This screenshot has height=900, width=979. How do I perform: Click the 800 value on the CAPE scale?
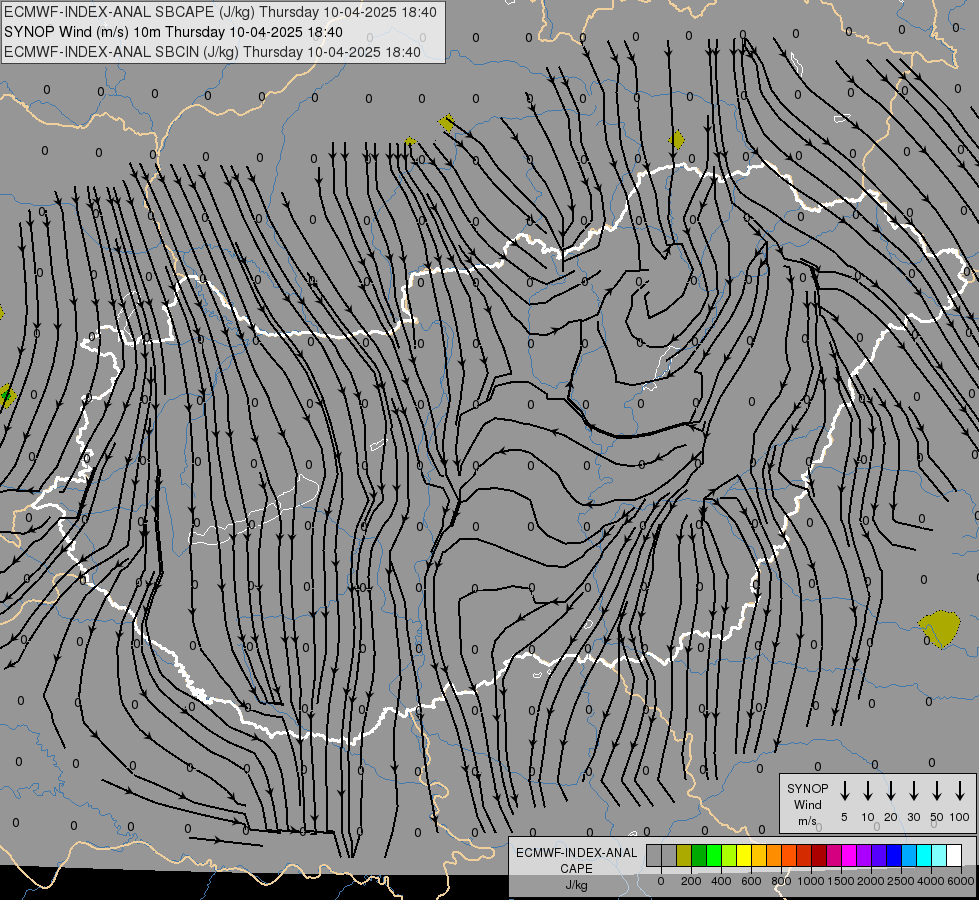pos(781,881)
